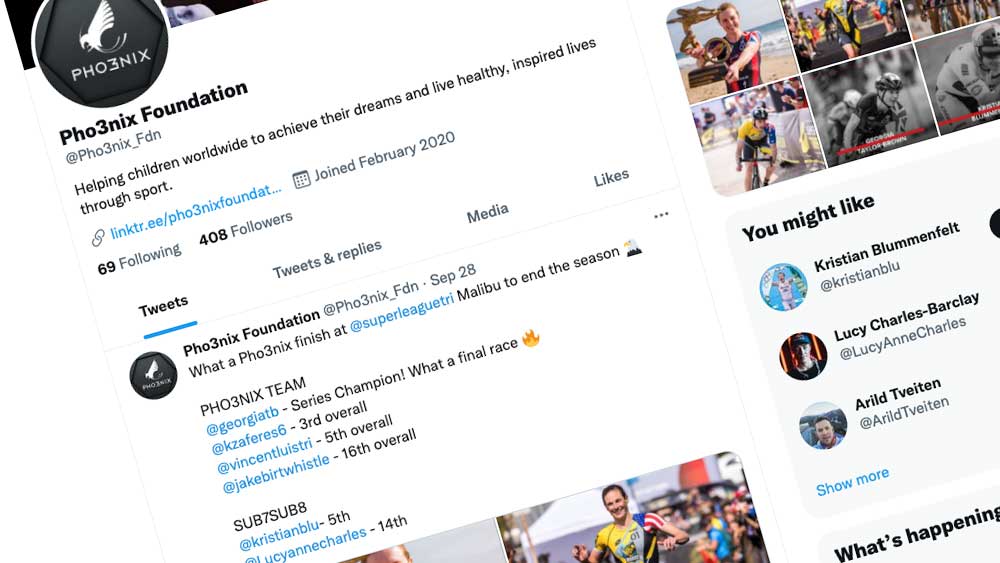Image resolution: width=1000 pixels, height=563 pixels.
Task: Switch to the Tweets tab
Action: [x=163, y=307]
